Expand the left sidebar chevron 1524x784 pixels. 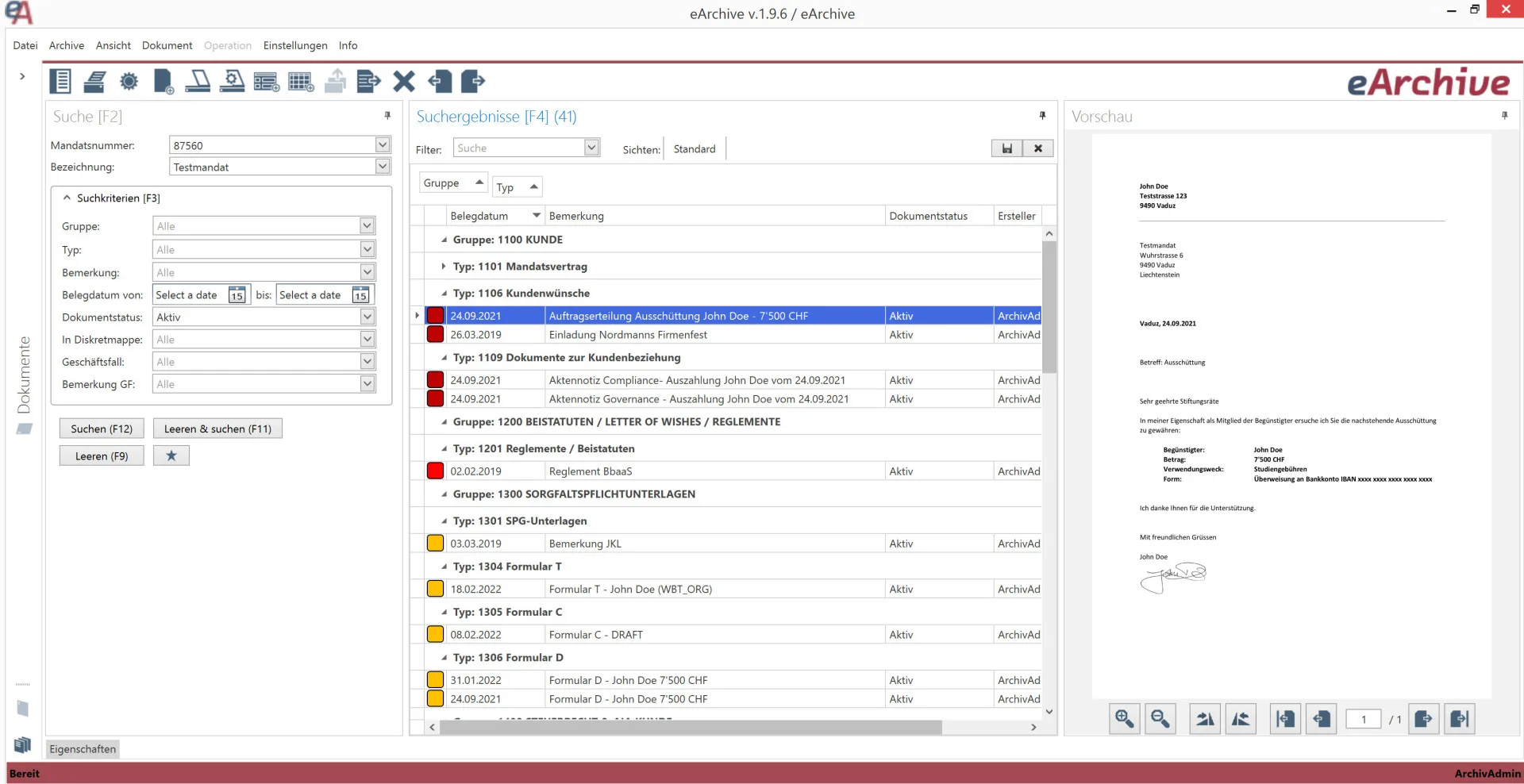(x=22, y=77)
